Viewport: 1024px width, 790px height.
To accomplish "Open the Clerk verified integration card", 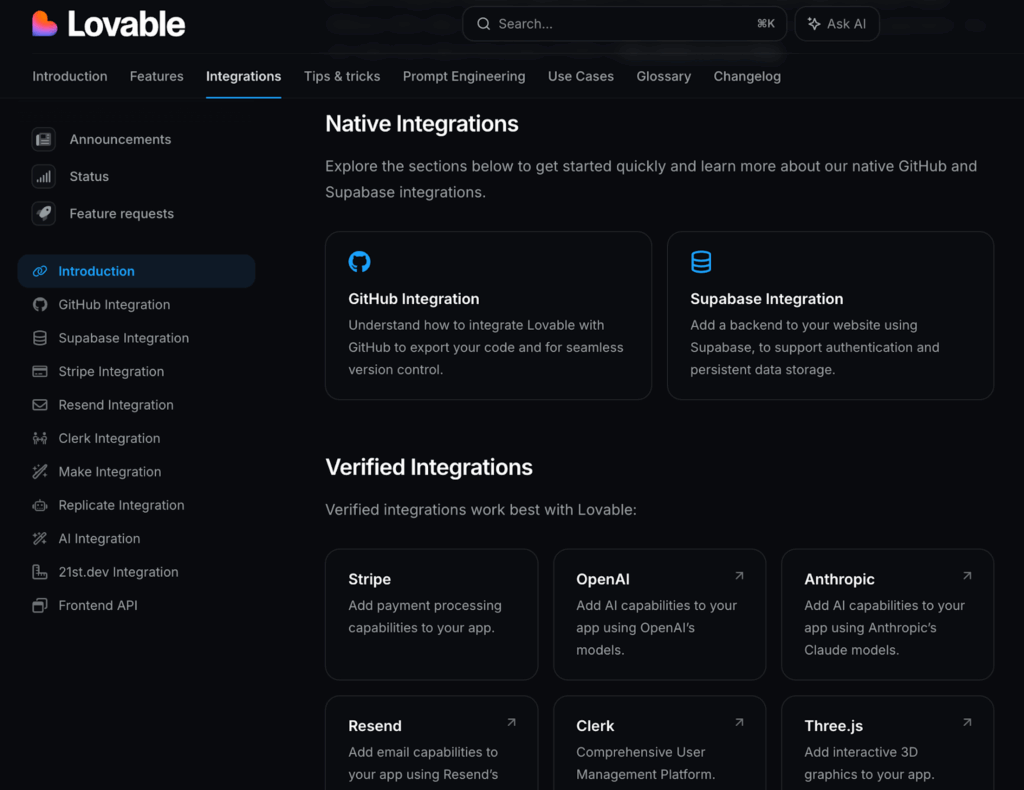I will pos(660,743).
